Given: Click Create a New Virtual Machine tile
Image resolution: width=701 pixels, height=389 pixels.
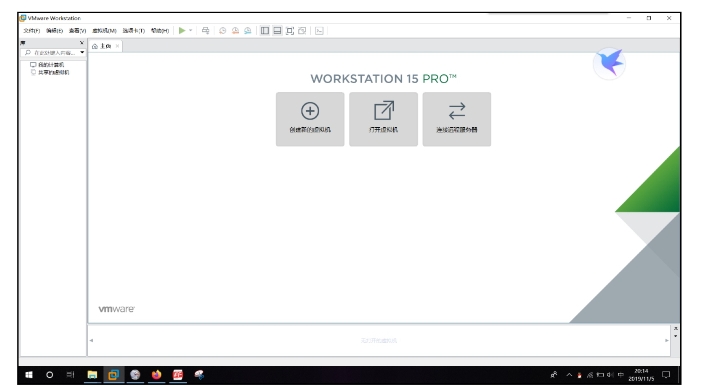Looking at the screenshot, I should [310, 119].
